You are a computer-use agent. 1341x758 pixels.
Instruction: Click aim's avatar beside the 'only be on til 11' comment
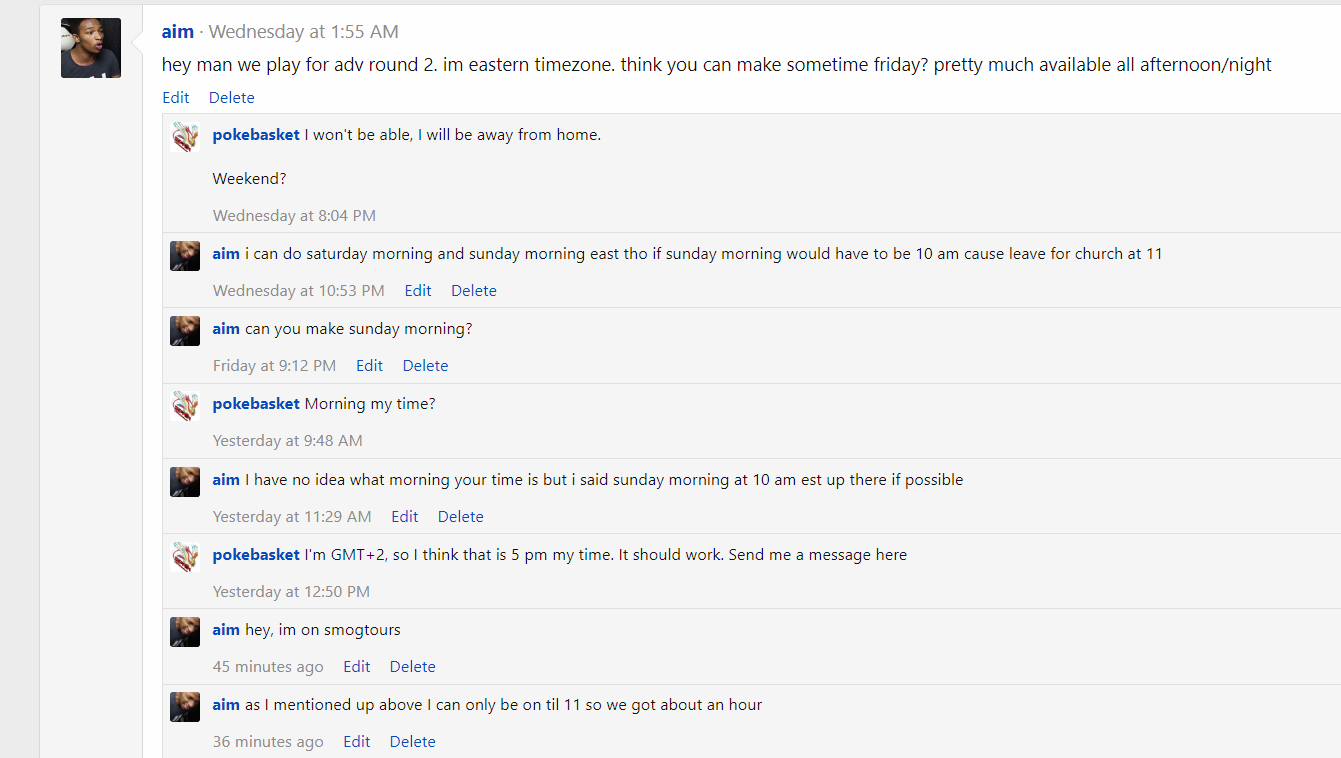click(x=185, y=707)
